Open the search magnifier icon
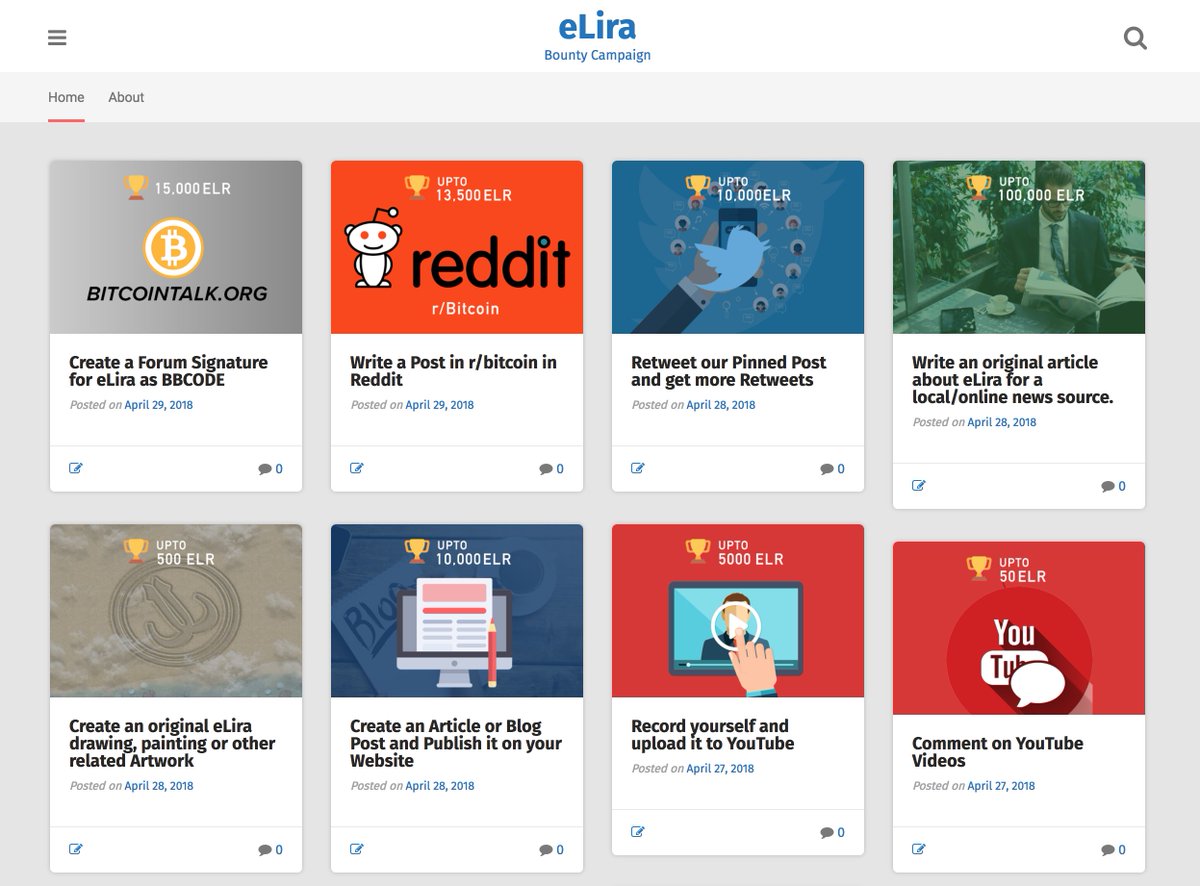Screen dimensions: 1200x886 [1135, 38]
